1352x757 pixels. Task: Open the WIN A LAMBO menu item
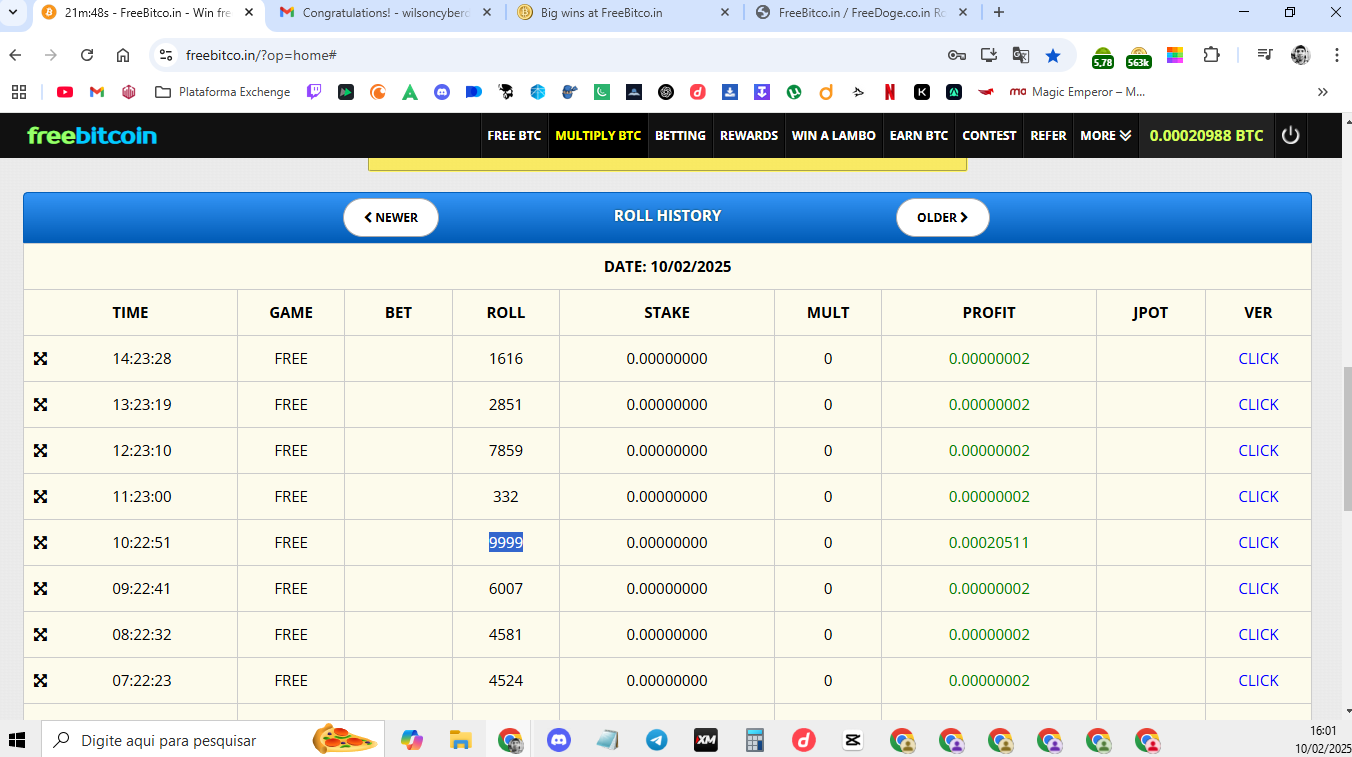(834, 135)
